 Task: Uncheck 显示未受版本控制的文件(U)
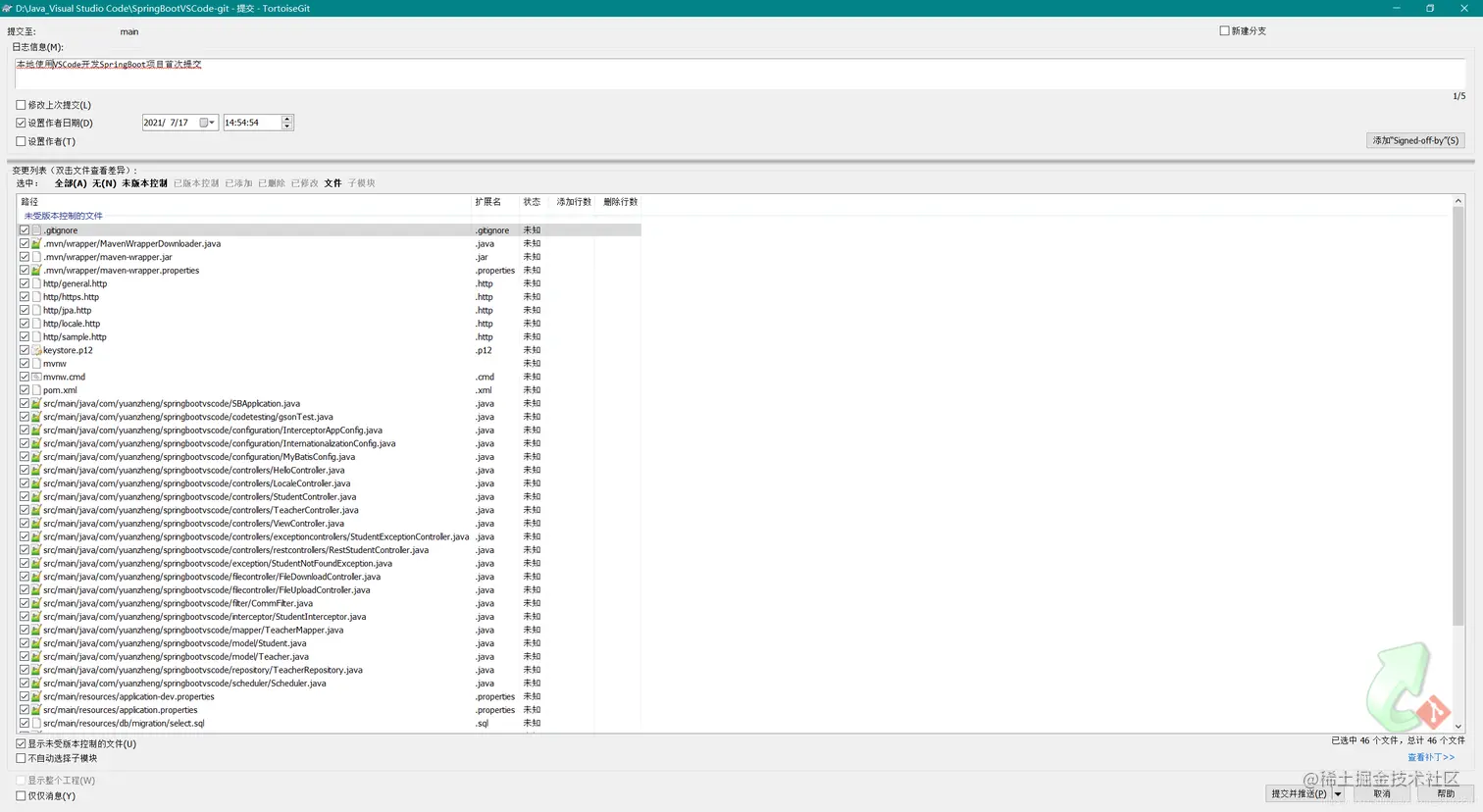click(x=21, y=744)
